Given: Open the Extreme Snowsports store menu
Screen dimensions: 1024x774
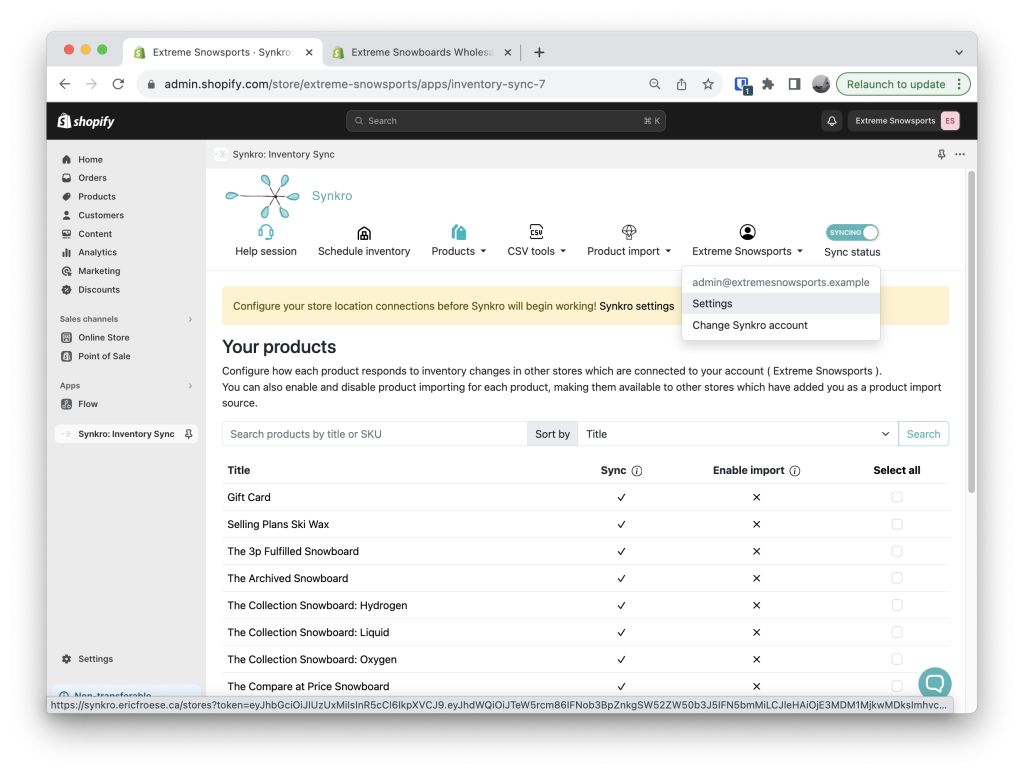Looking at the screenshot, I should 905,121.
